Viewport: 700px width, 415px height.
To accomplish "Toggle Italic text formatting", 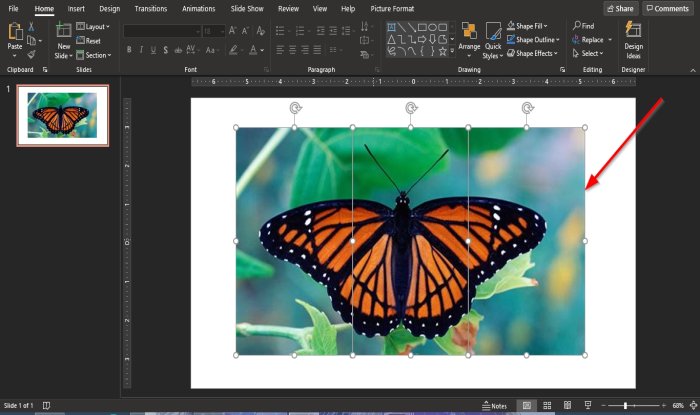I will (x=142, y=49).
